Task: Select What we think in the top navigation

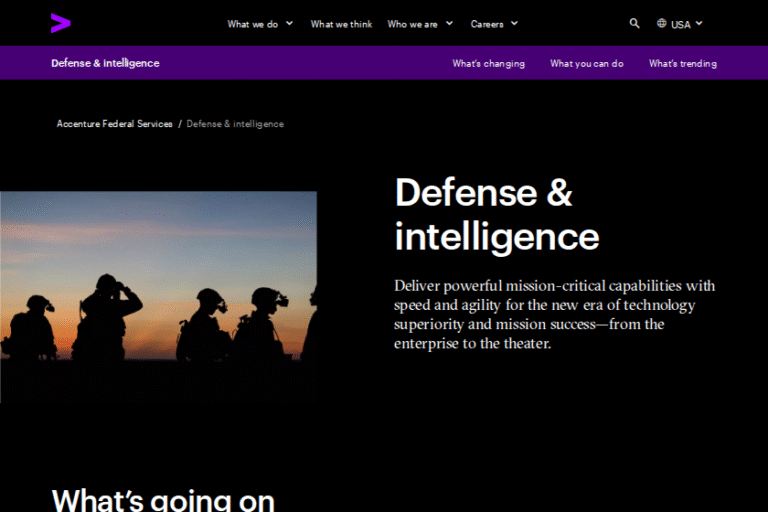Action: pos(341,24)
